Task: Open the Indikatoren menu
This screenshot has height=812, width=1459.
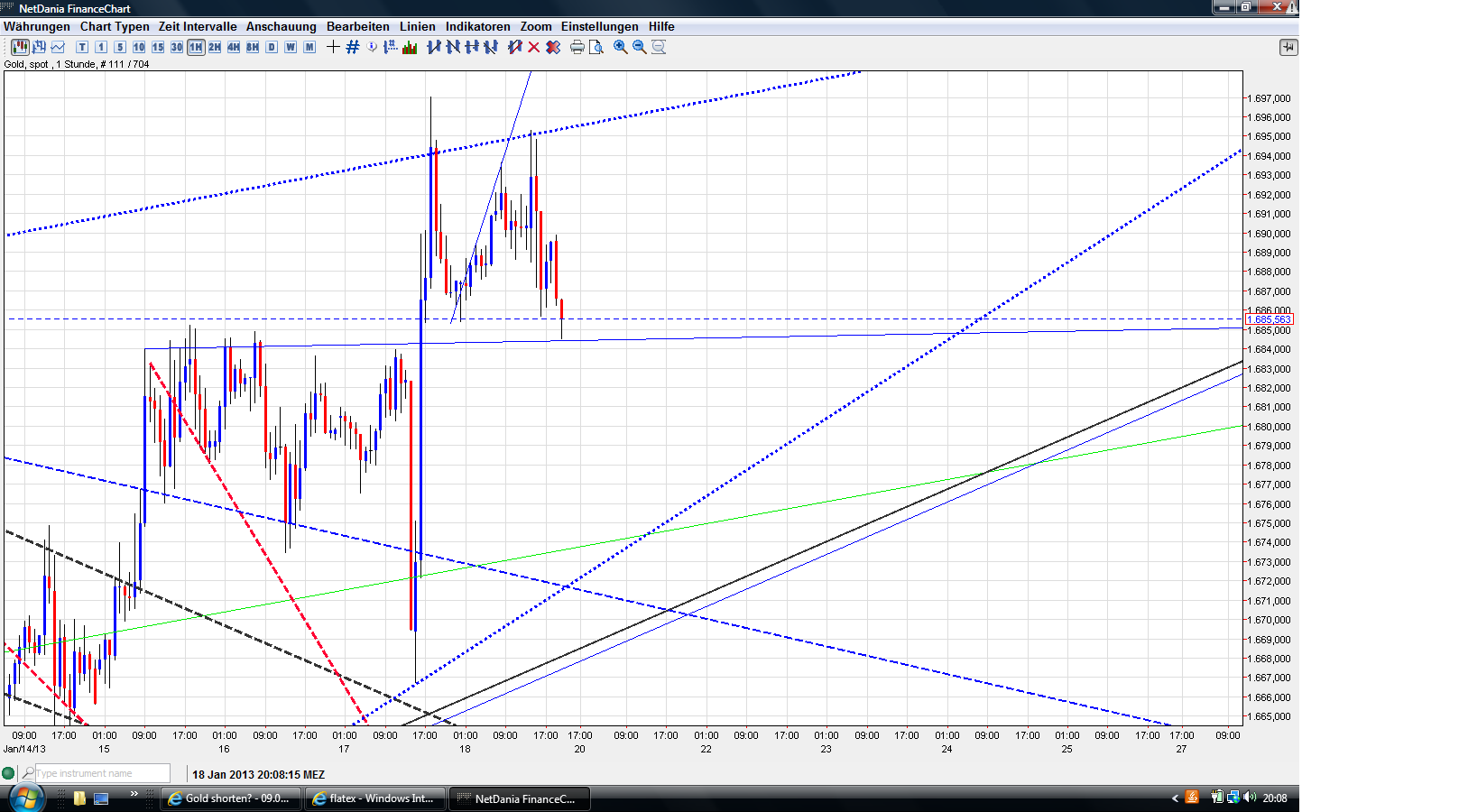Action: point(477,26)
